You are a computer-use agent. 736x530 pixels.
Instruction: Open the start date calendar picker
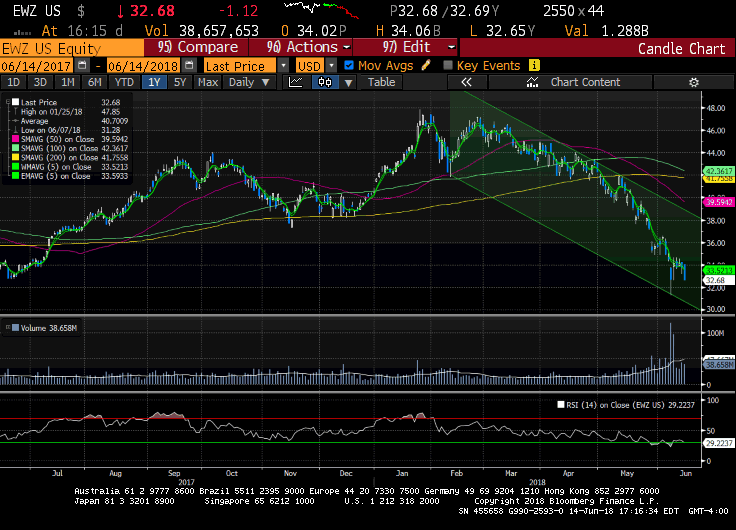point(82,65)
